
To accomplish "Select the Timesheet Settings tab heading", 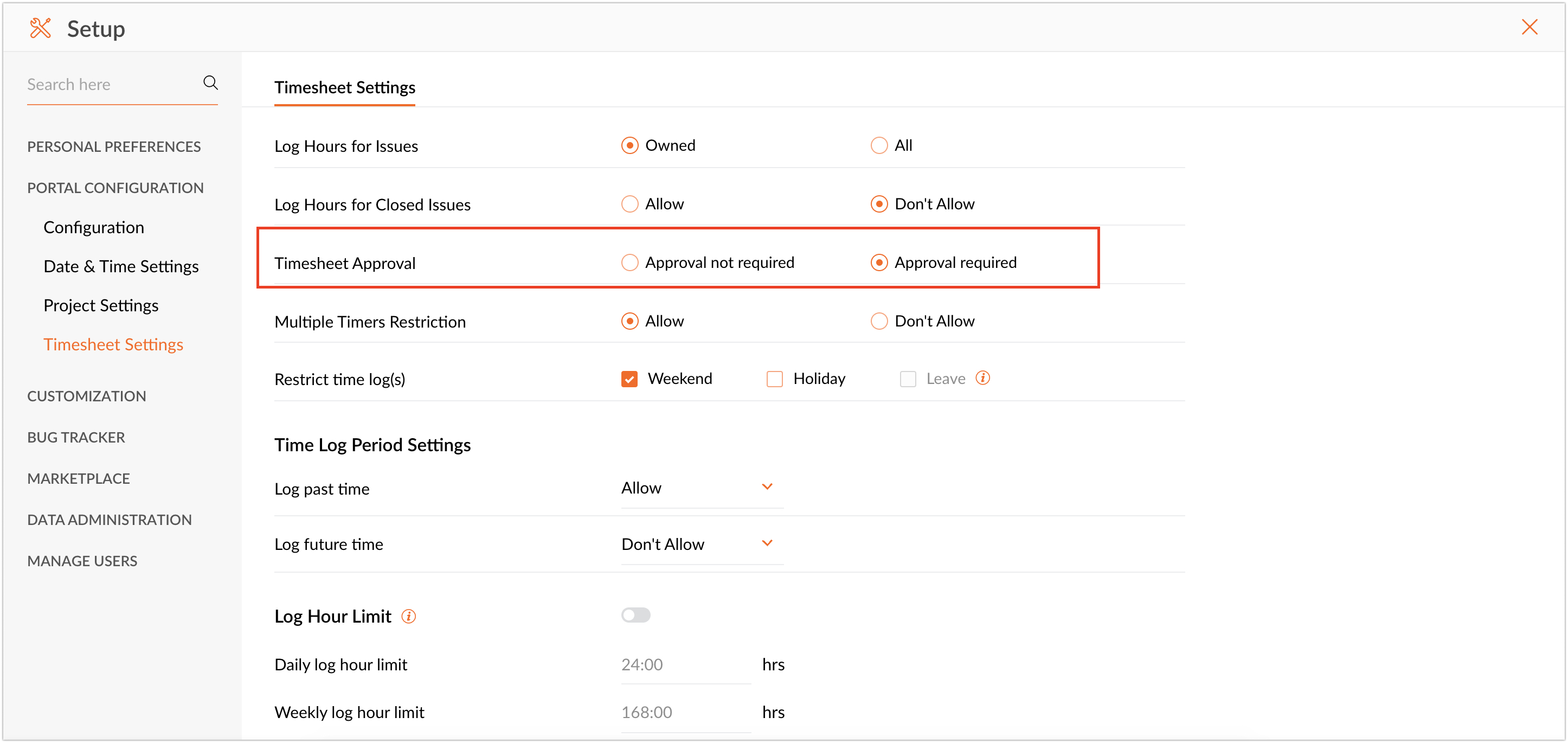I will point(344,88).
